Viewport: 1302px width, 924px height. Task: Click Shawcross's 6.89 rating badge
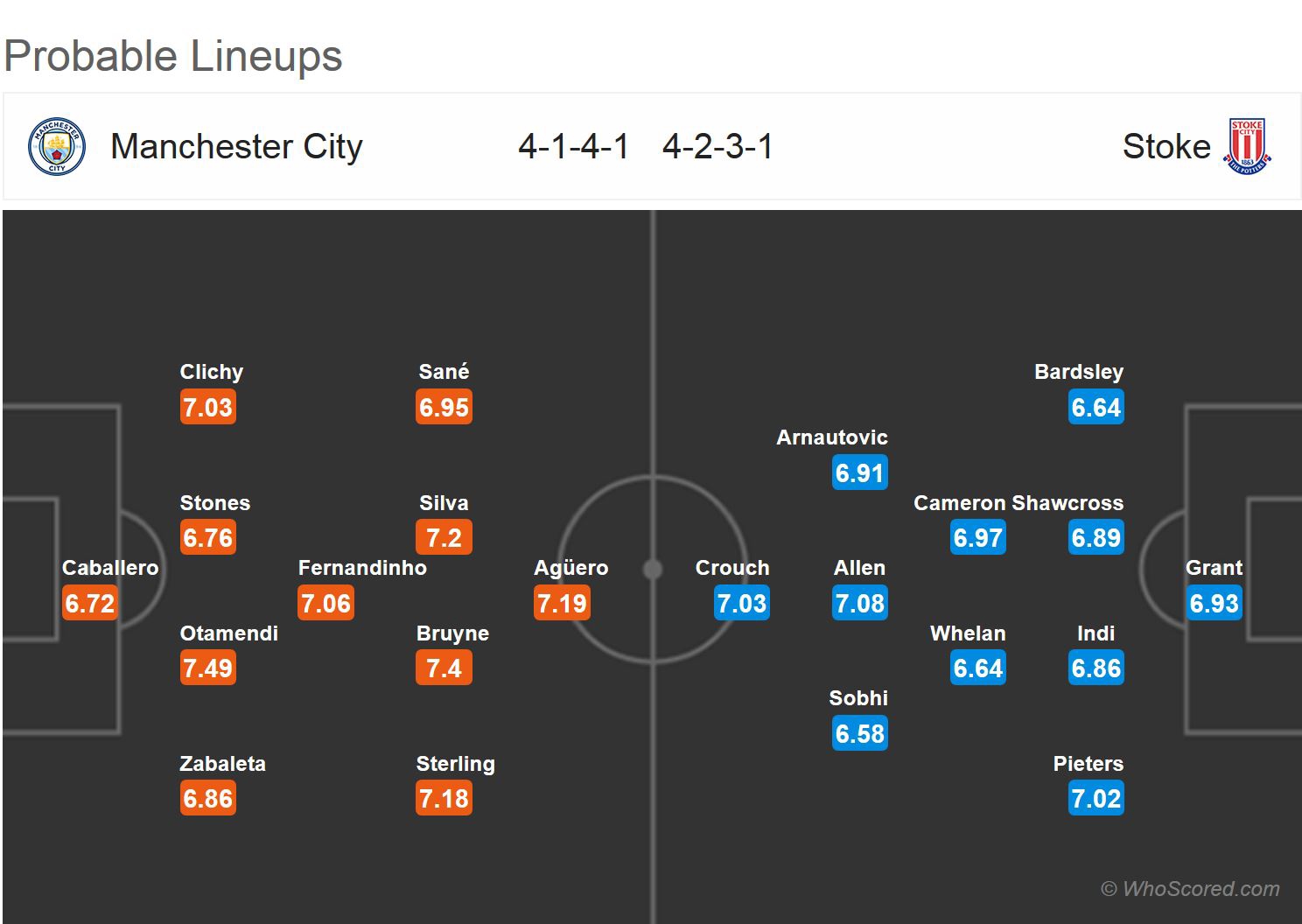(1095, 538)
